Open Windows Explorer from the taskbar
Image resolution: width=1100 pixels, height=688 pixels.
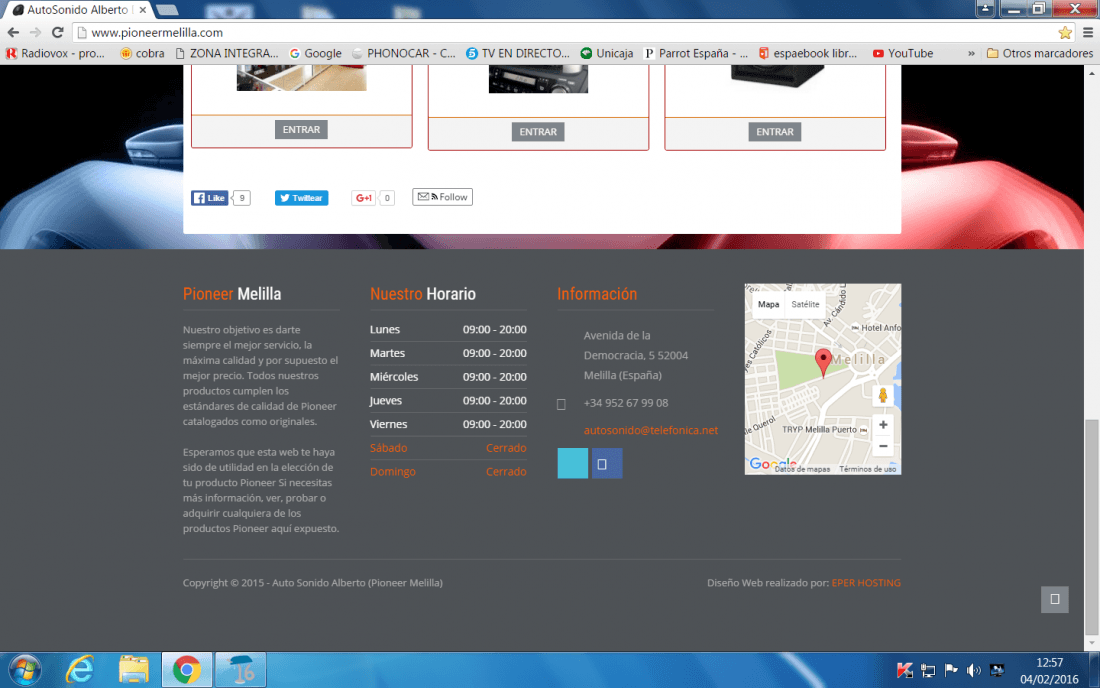(133, 670)
